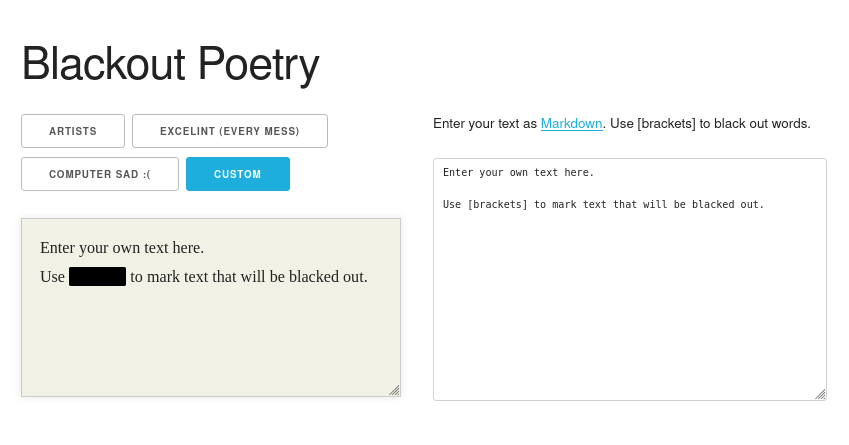
Task: Select the ARTISTS preset button
Action: point(73,131)
